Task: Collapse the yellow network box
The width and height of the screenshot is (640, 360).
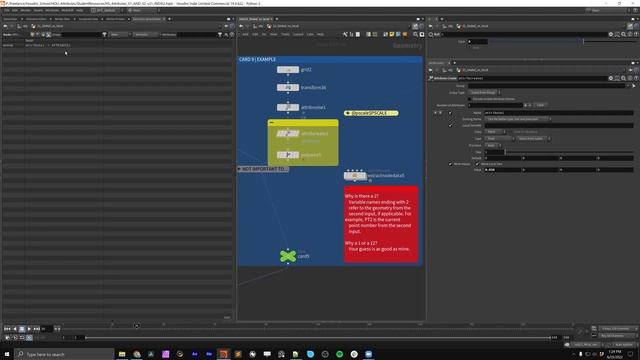Action: 272,122
